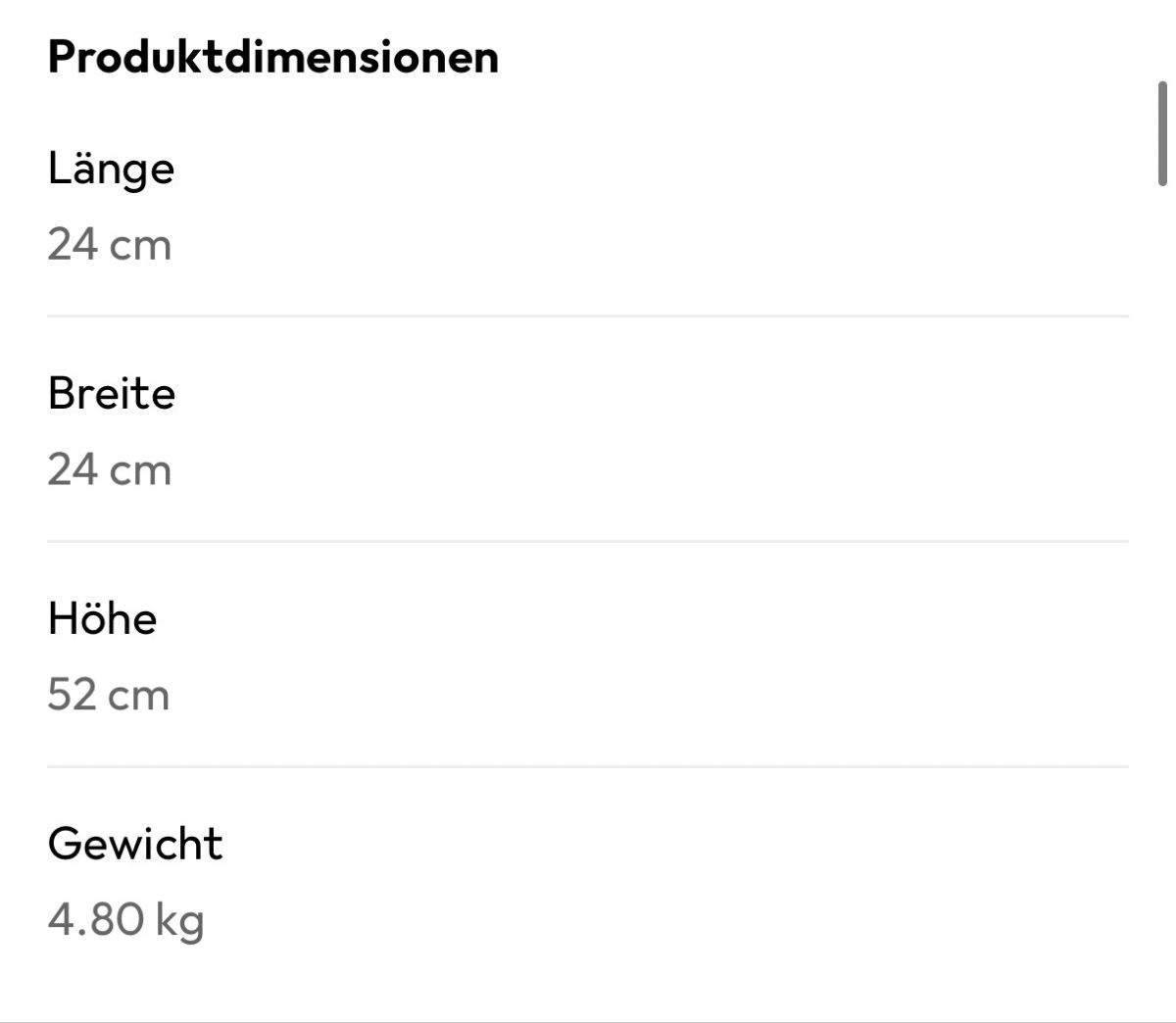Select the Breite label
Viewport: 1176px width, 1023px height.
tap(112, 393)
